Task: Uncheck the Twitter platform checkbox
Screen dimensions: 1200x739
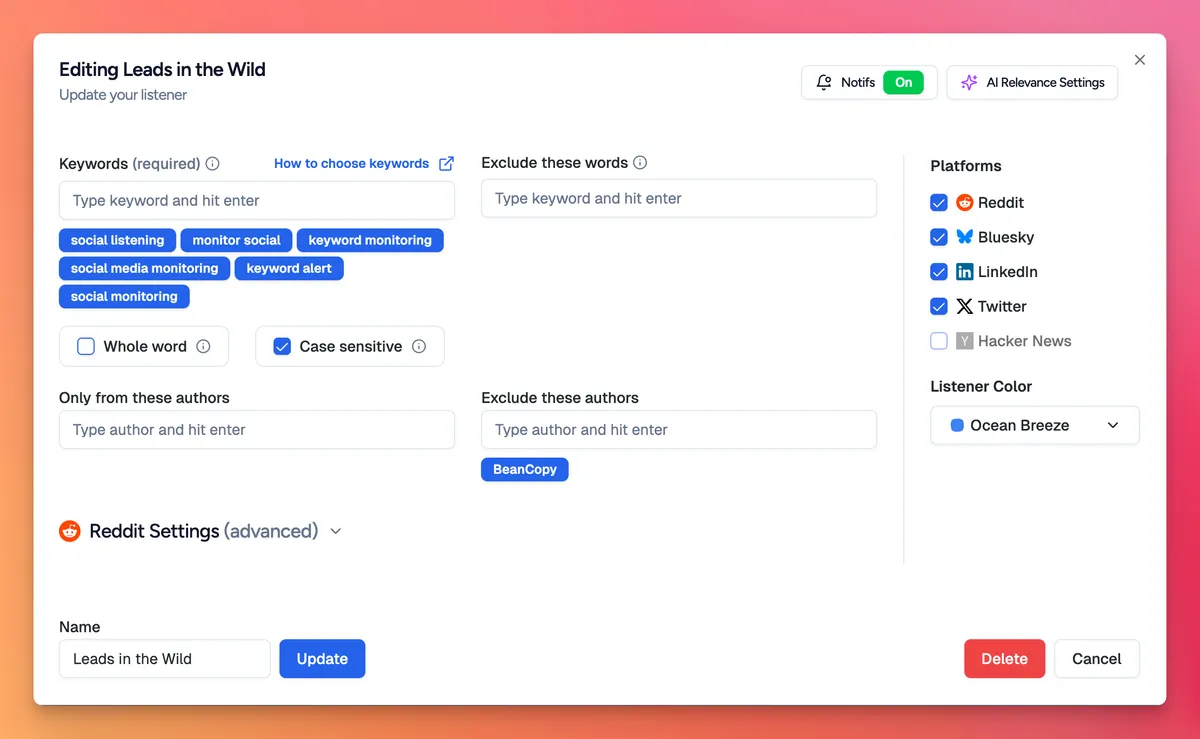Action: (939, 306)
